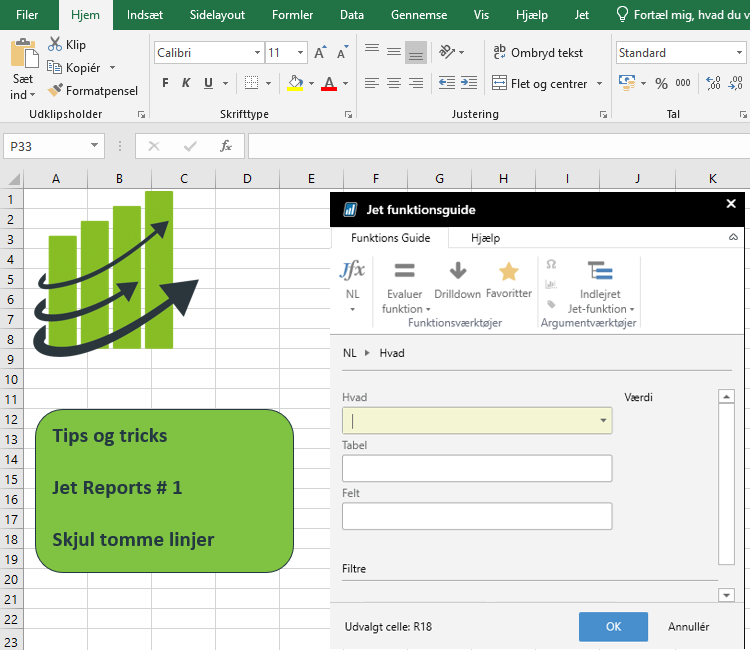This screenshot has height=650, width=750.
Task: Expand the Hvad dropdown list
Action: coord(603,421)
